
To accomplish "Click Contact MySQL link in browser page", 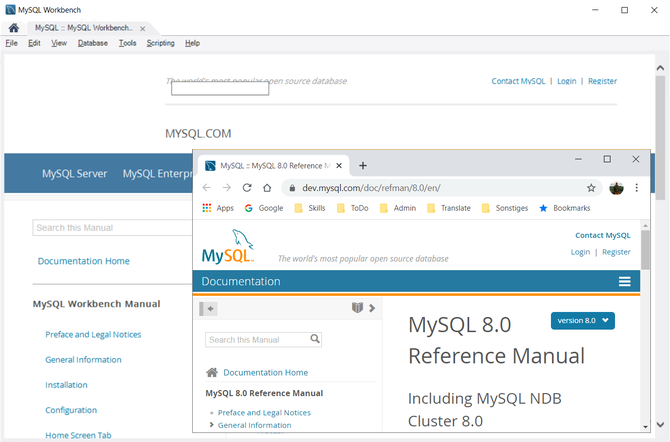I will [x=602, y=236].
